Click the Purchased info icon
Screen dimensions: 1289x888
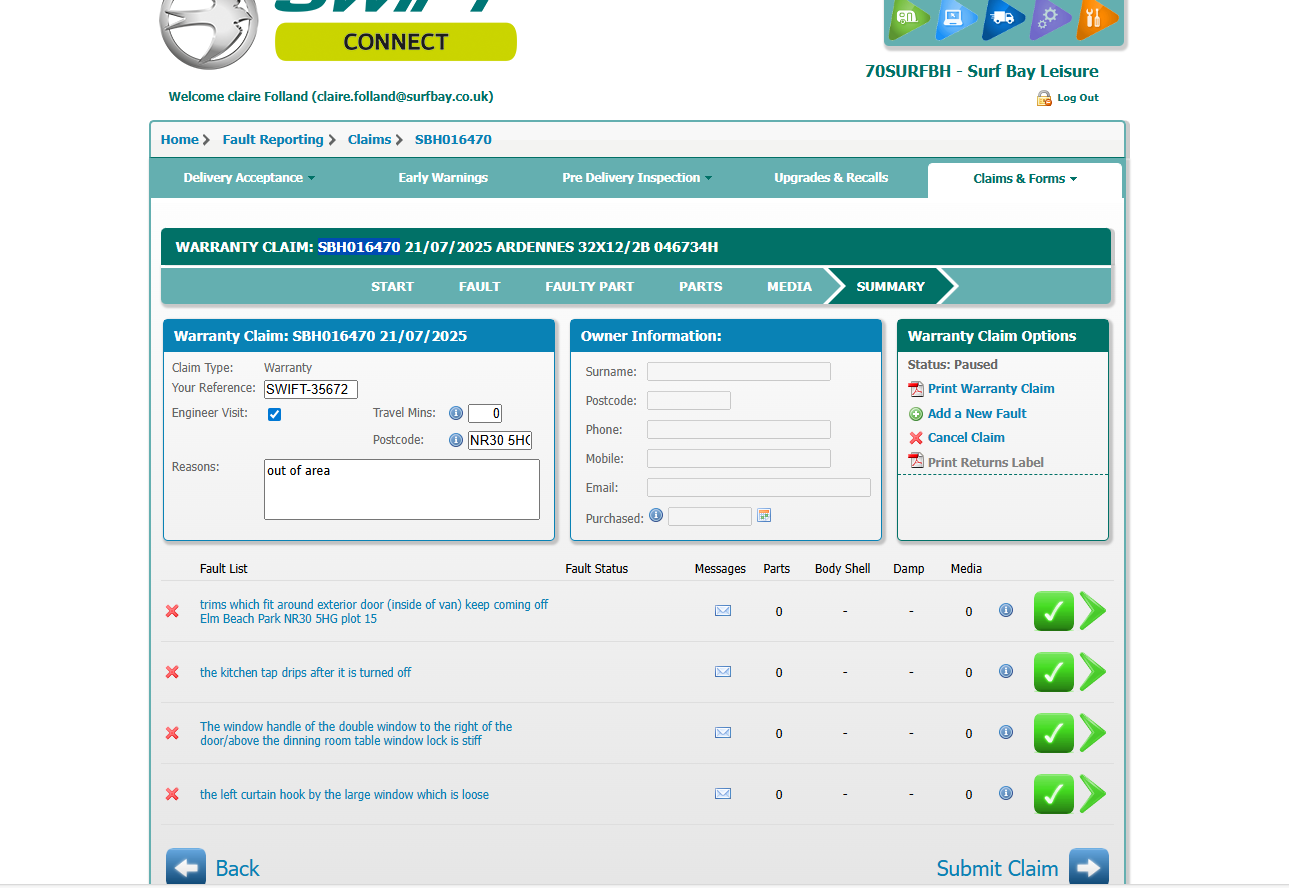click(656, 516)
